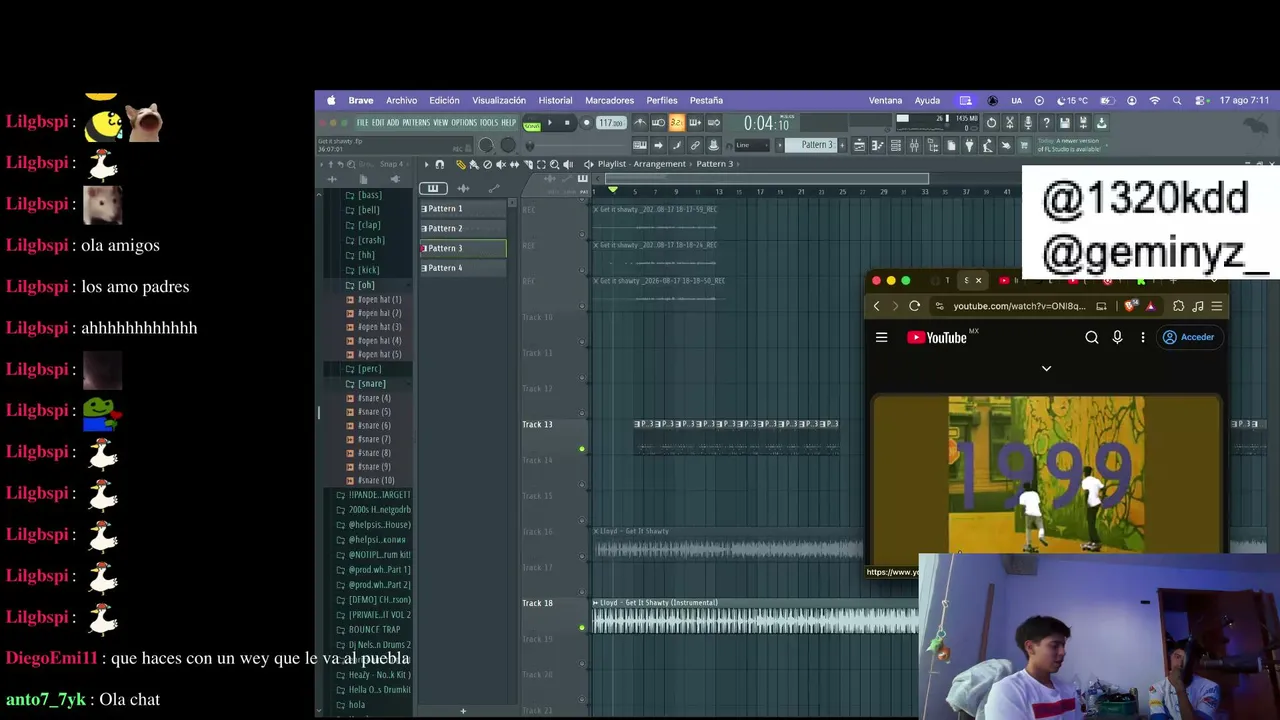This screenshot has height=720, width=1280.
Task: Open the plugin picker plug icon
Action: click(969, 145)
